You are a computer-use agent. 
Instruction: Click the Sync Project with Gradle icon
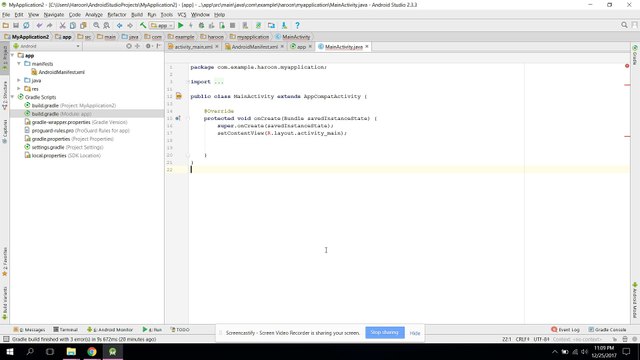pyautogui.click(x=258, y=25)
